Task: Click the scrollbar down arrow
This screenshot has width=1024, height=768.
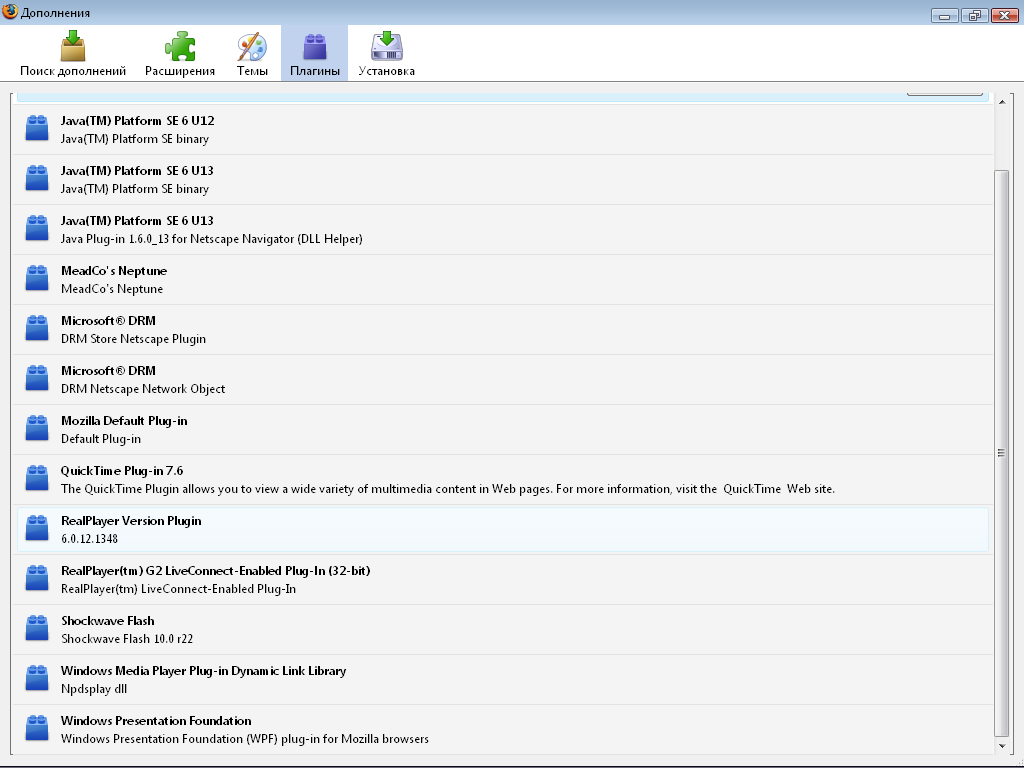Action: click(x=1002, y=745)
